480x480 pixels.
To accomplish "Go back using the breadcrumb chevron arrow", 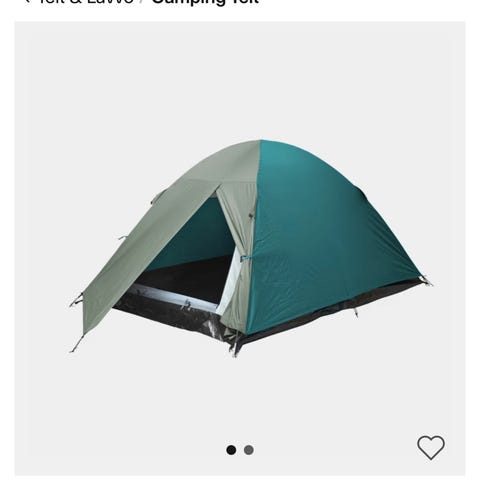I will [x=28, y=1].
